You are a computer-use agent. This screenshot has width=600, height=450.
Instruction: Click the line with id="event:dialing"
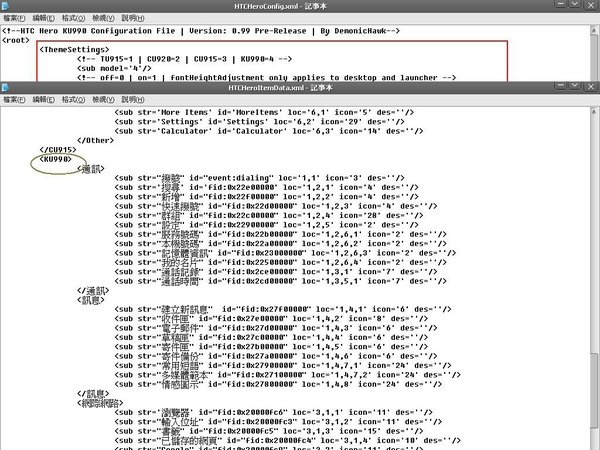click(259, 178)
